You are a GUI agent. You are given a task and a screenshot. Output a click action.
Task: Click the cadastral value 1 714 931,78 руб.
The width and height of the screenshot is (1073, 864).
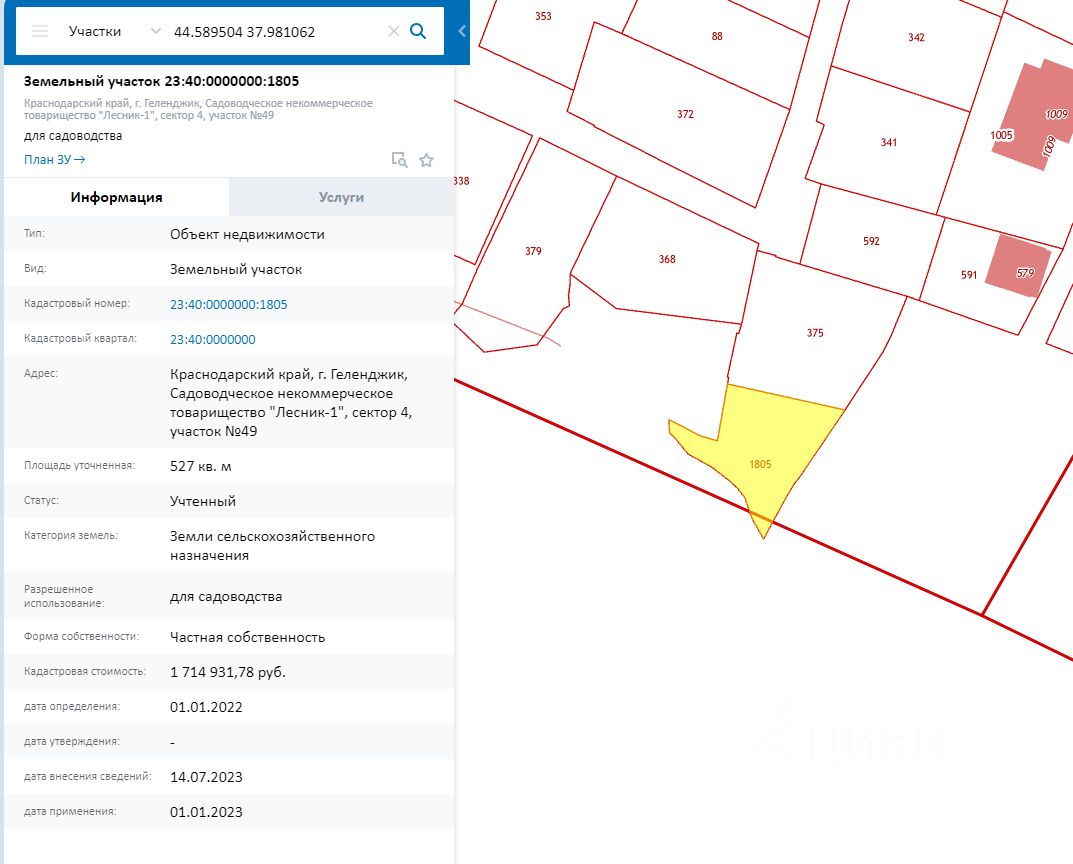pos(228,672)
